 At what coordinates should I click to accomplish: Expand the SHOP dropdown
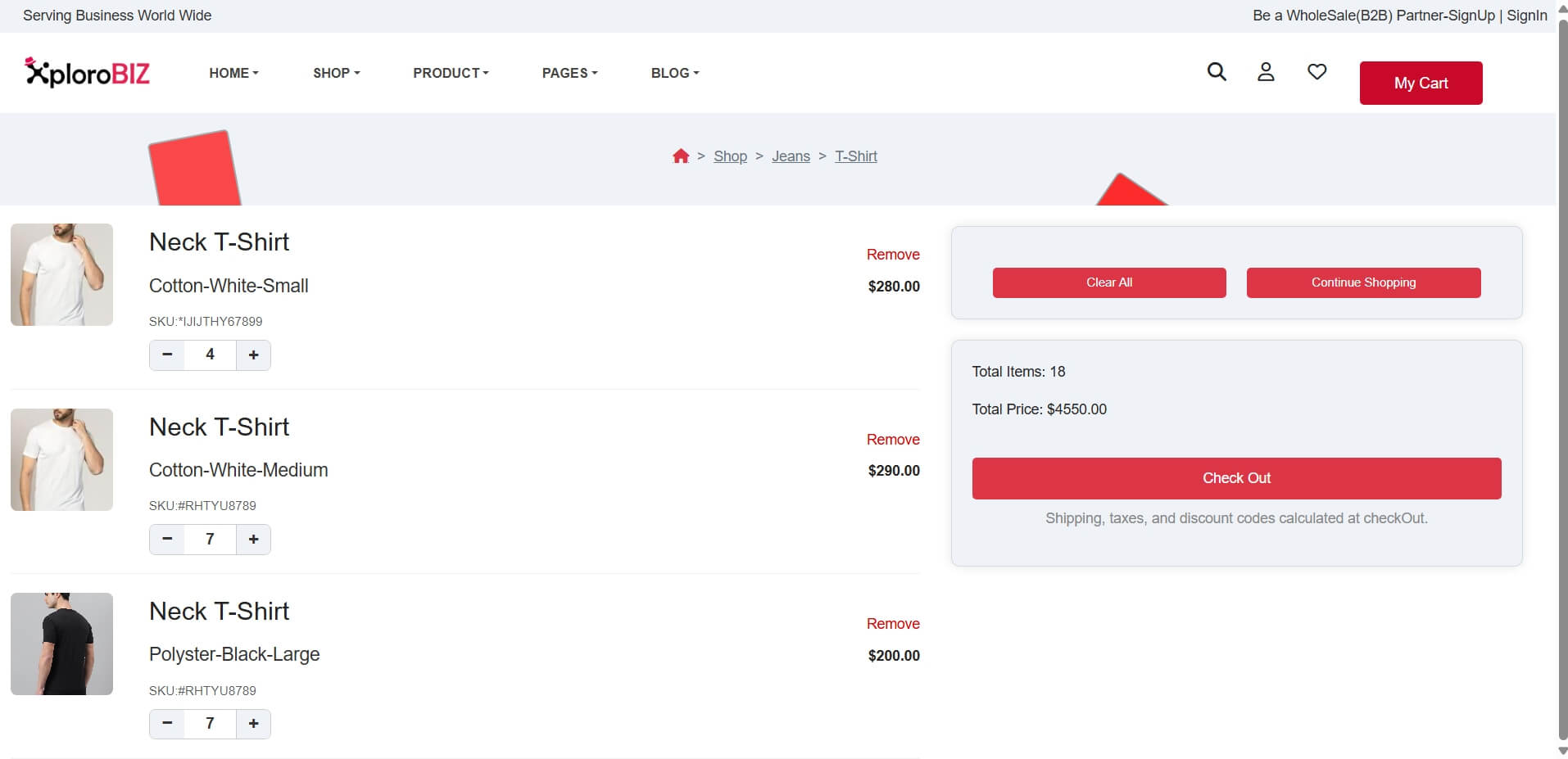click(x=336, y=73)
